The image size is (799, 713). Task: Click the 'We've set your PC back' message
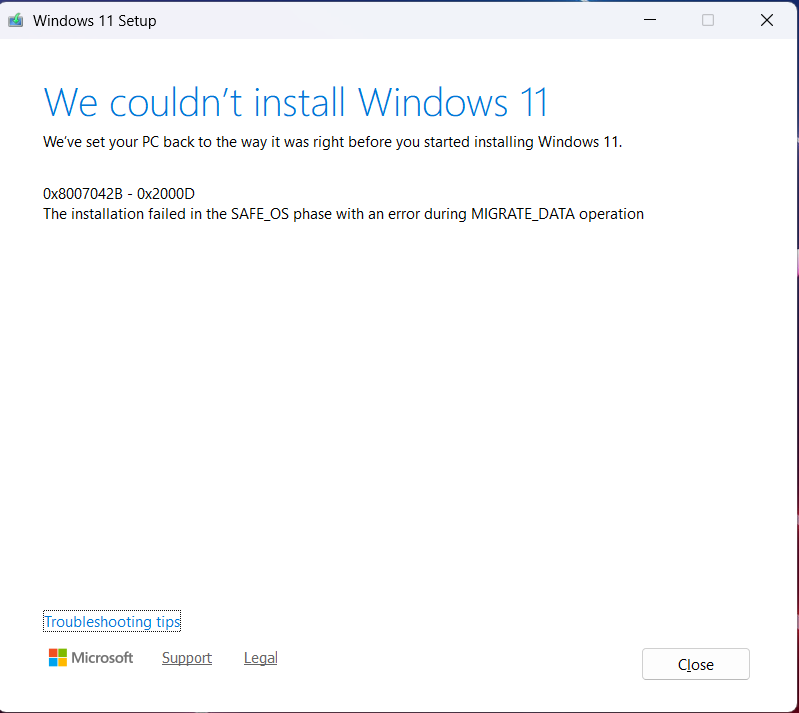click(332, 142)
